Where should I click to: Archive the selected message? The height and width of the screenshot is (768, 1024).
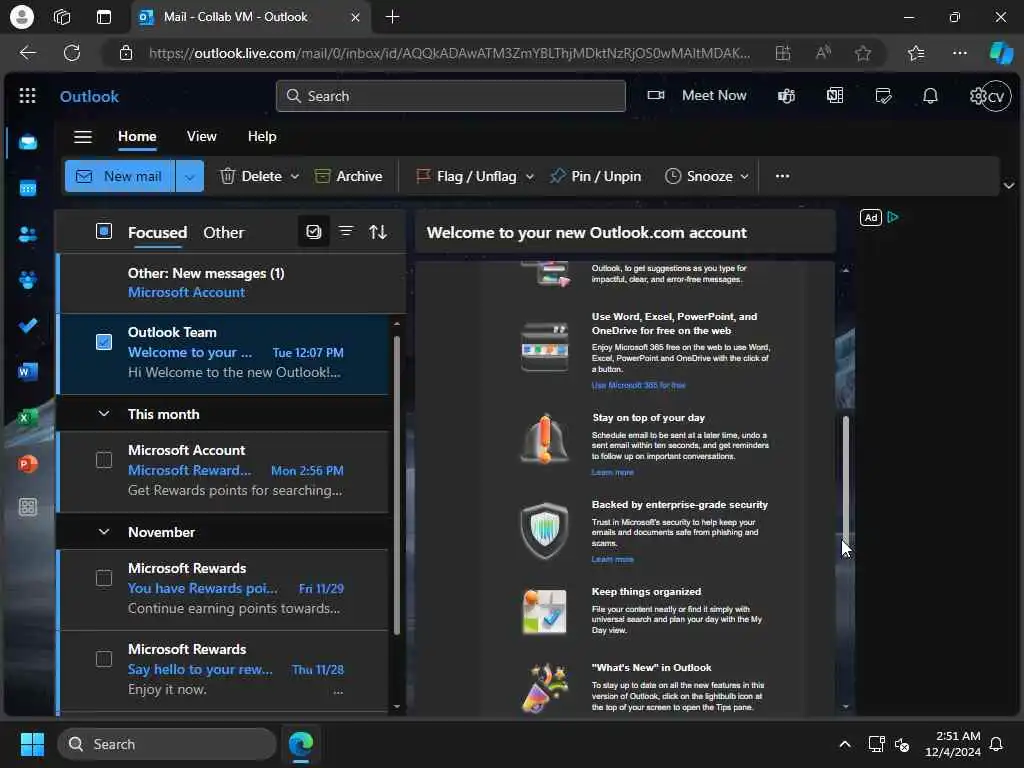tap(349, 176)
